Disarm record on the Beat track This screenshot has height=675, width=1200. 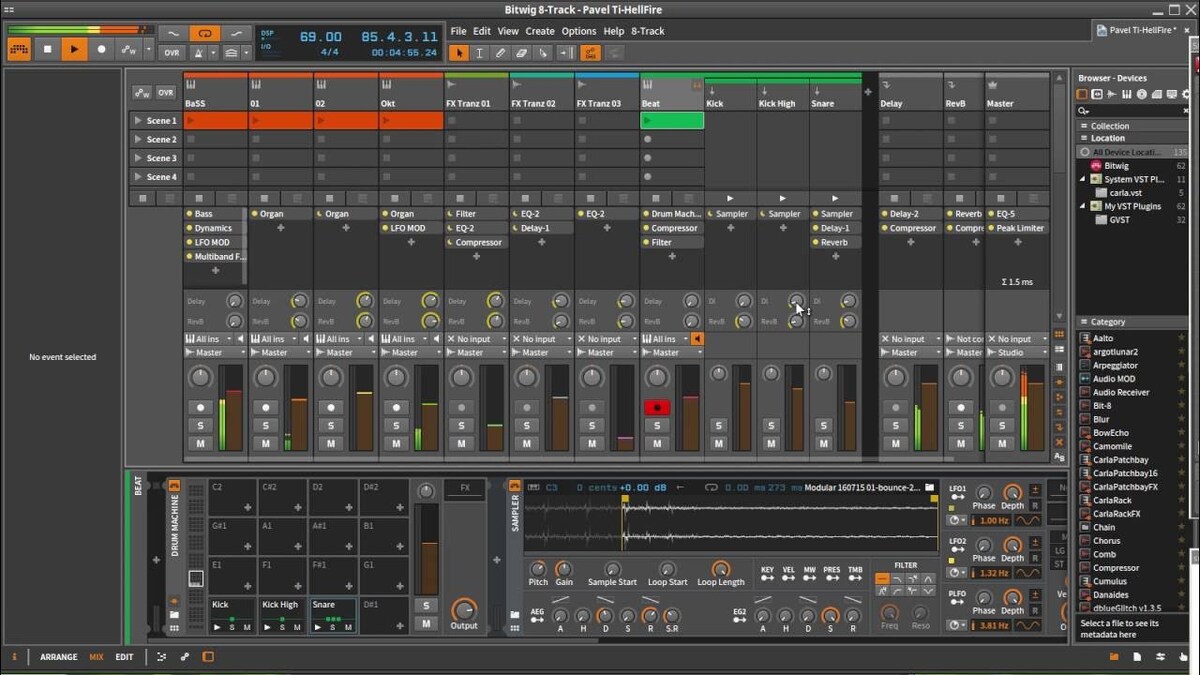(x=657, y=408)
